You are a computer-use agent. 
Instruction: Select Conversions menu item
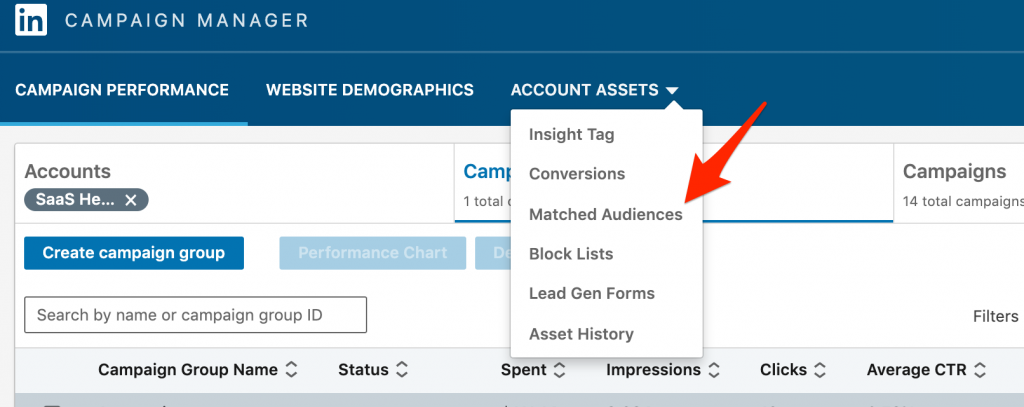click(577, 174)
